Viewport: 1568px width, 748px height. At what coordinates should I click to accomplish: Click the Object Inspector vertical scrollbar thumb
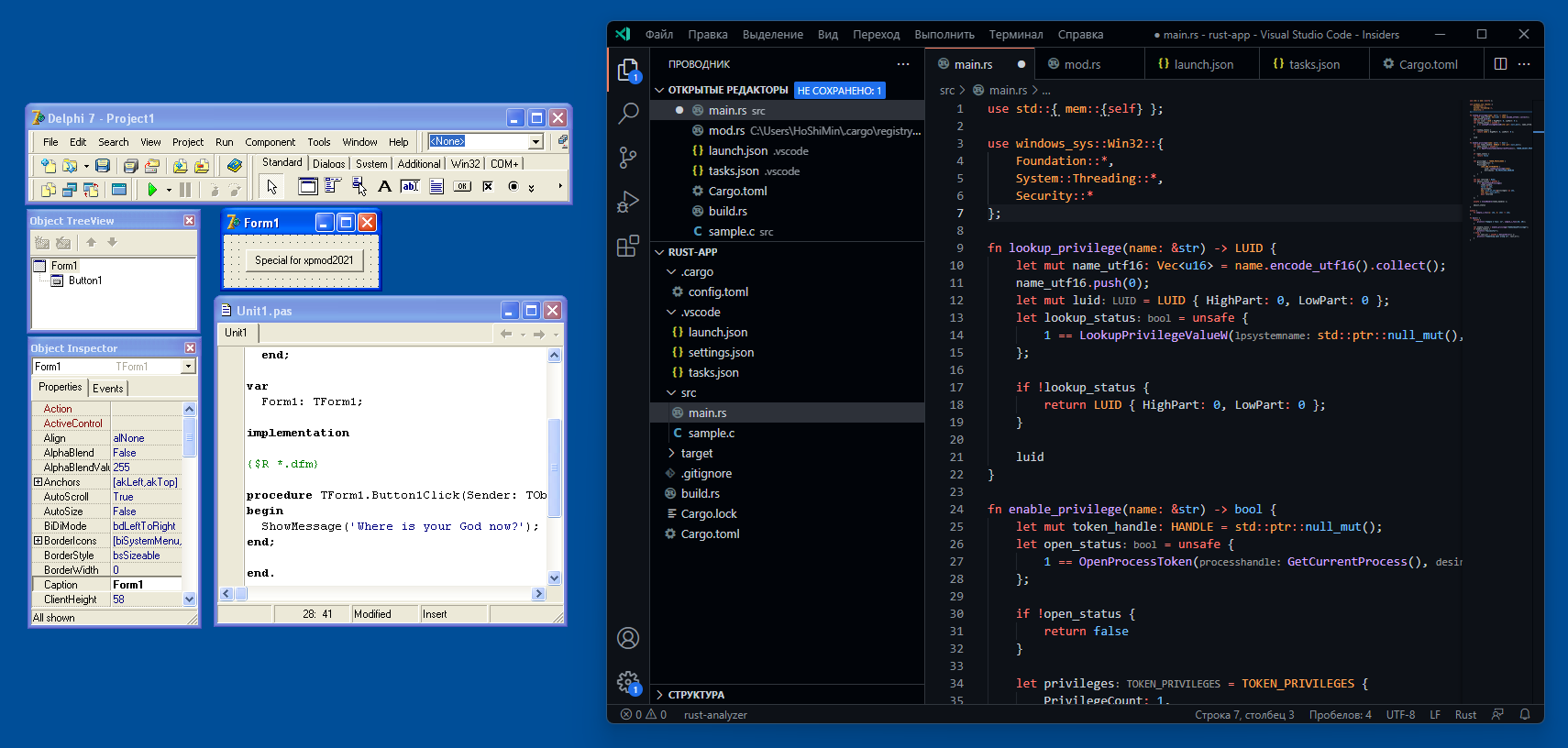[x=190, y=435]
